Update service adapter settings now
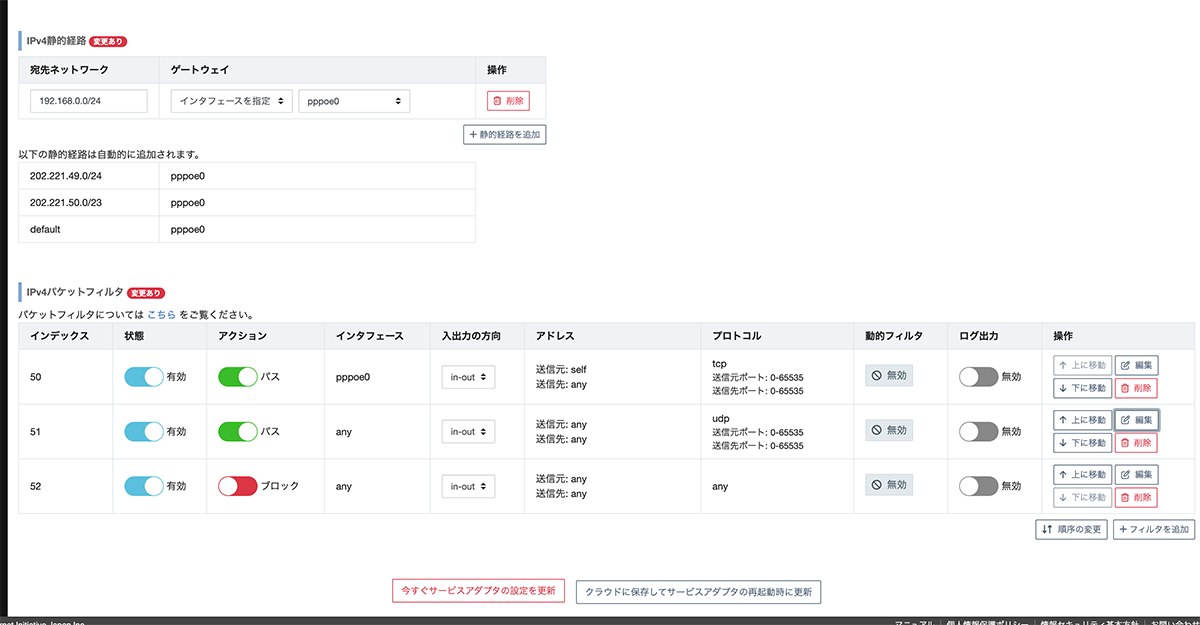 pos(479,591)
